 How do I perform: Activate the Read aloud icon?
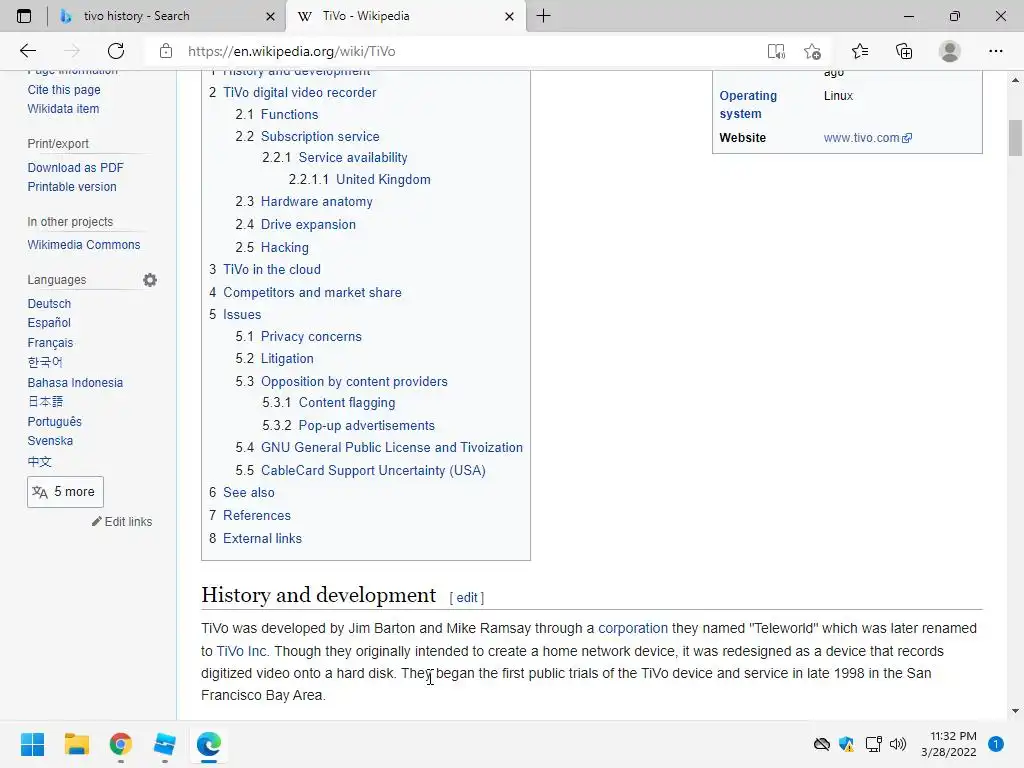coord(776,51)
